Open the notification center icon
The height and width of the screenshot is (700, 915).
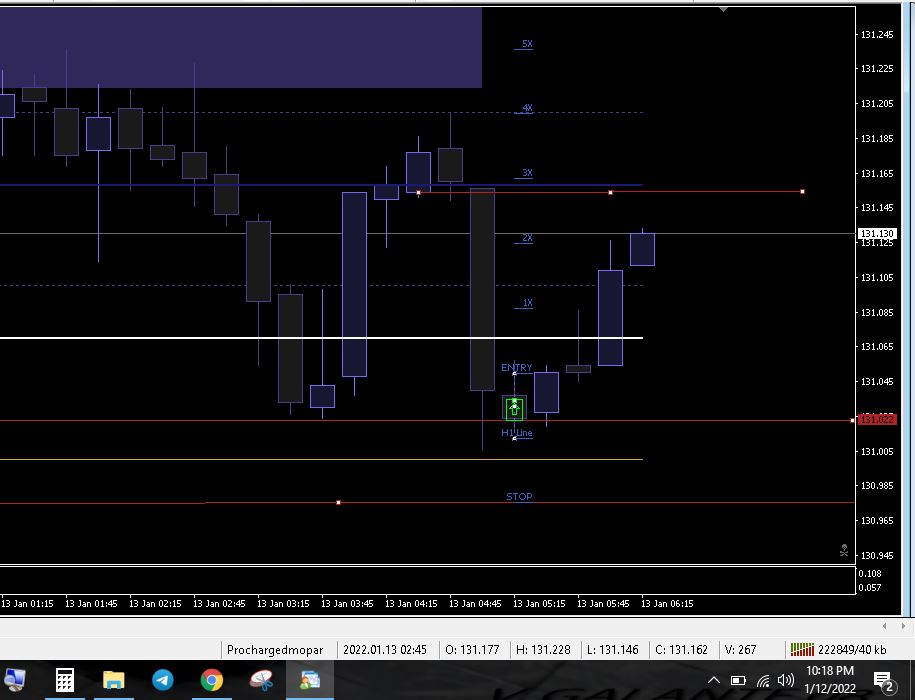pos(883,681)
